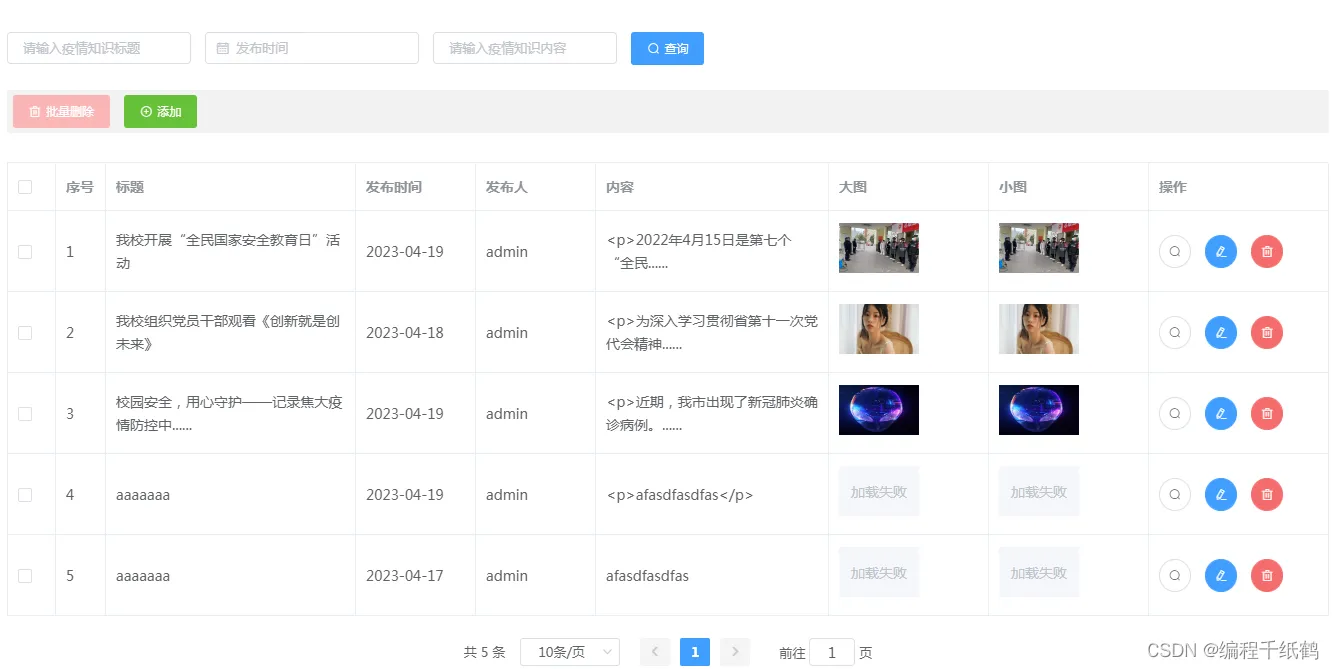Image resolution: width=1334 pixels, height=669 pixels.
Task: Click title 校园安全，用心守护
Action: click(x=229, y=414)
